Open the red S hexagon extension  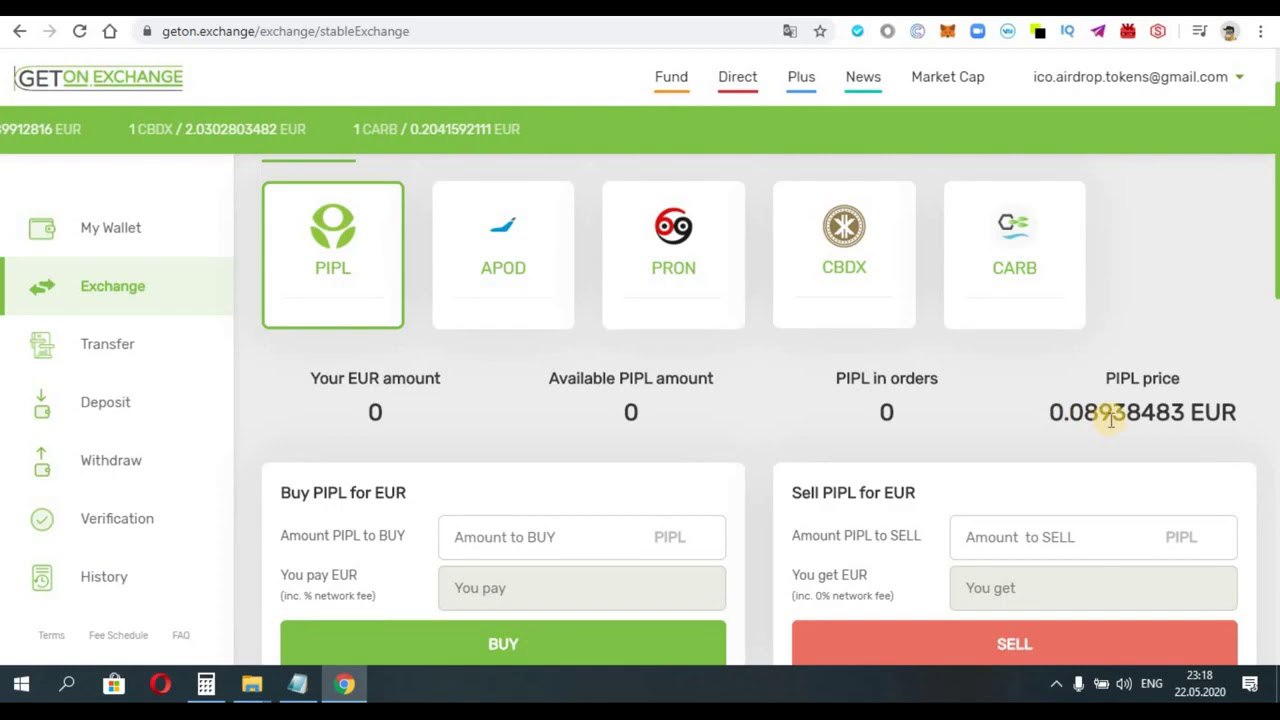pyautogui.click(x=1158, y=31)
